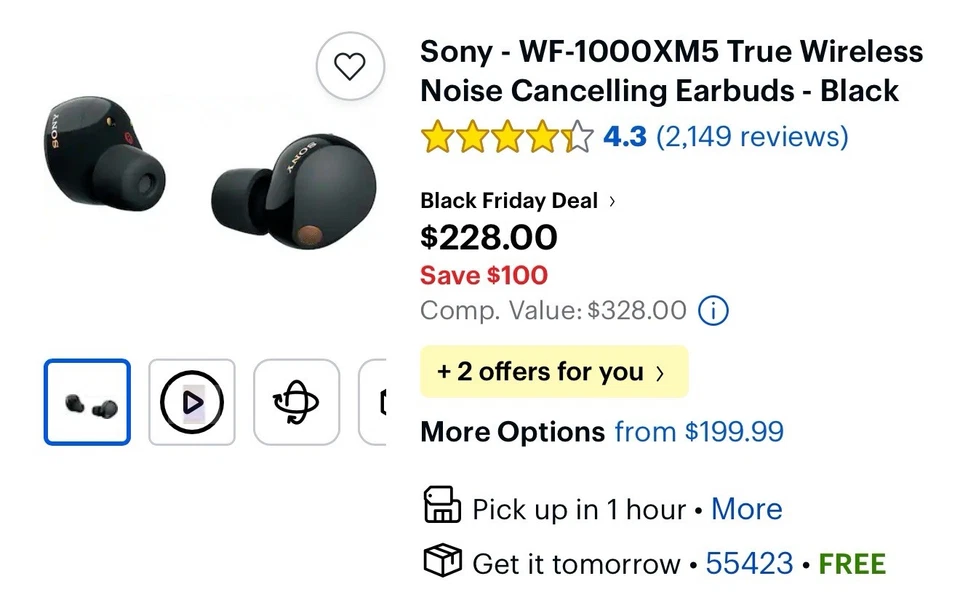Image resolution: width=960 pixels, height=608 pixels.
Task: Click the fifth half-filled star
Action: click(x=577, y=137)
